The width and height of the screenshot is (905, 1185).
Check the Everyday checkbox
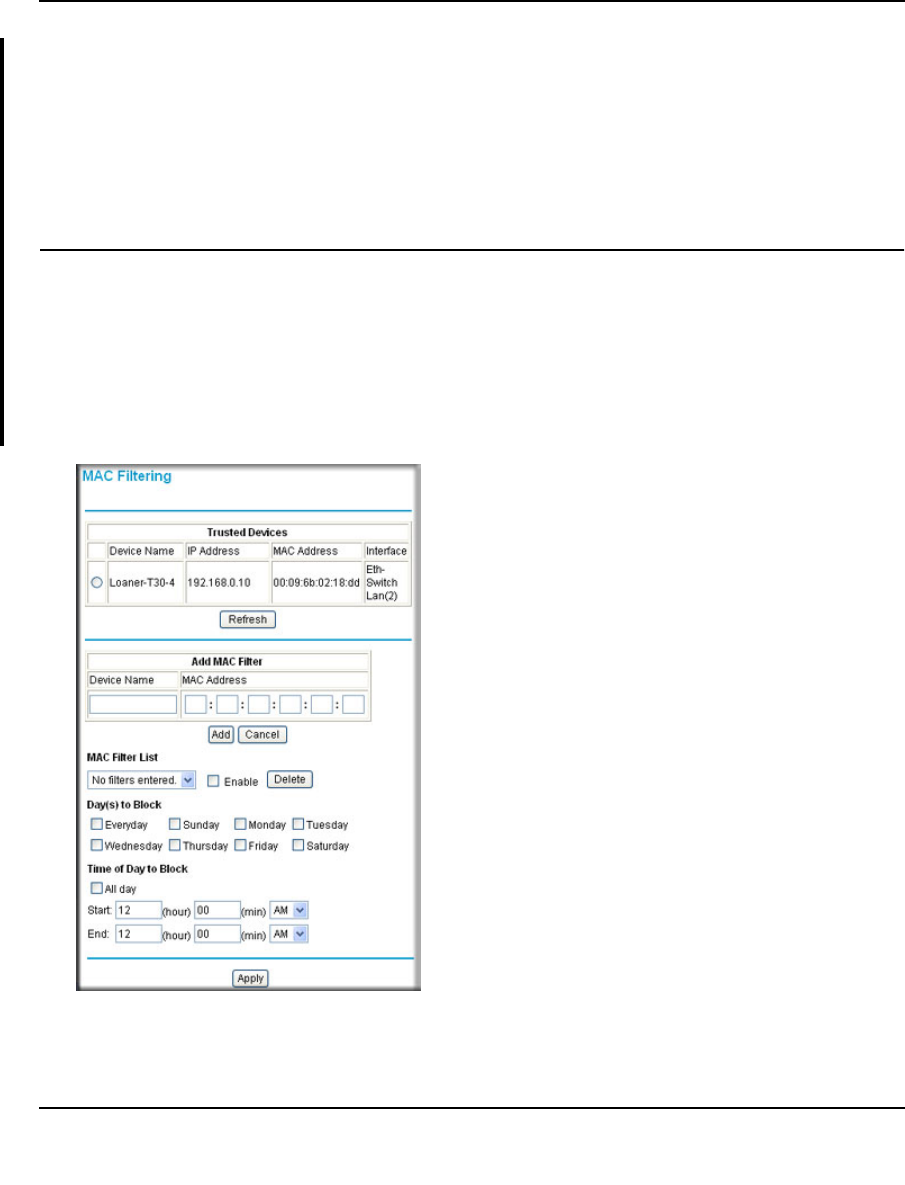97,824
